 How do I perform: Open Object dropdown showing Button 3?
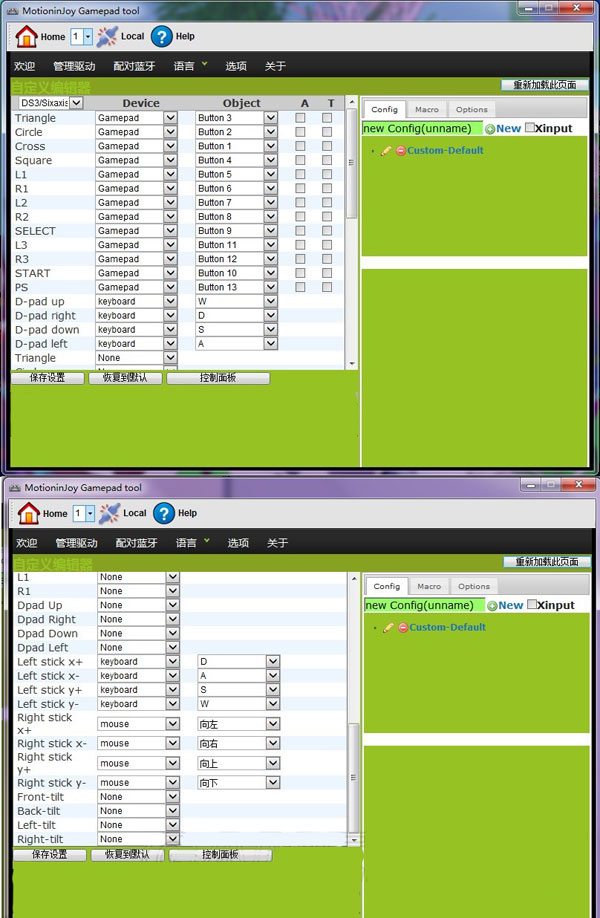point(236,118)
